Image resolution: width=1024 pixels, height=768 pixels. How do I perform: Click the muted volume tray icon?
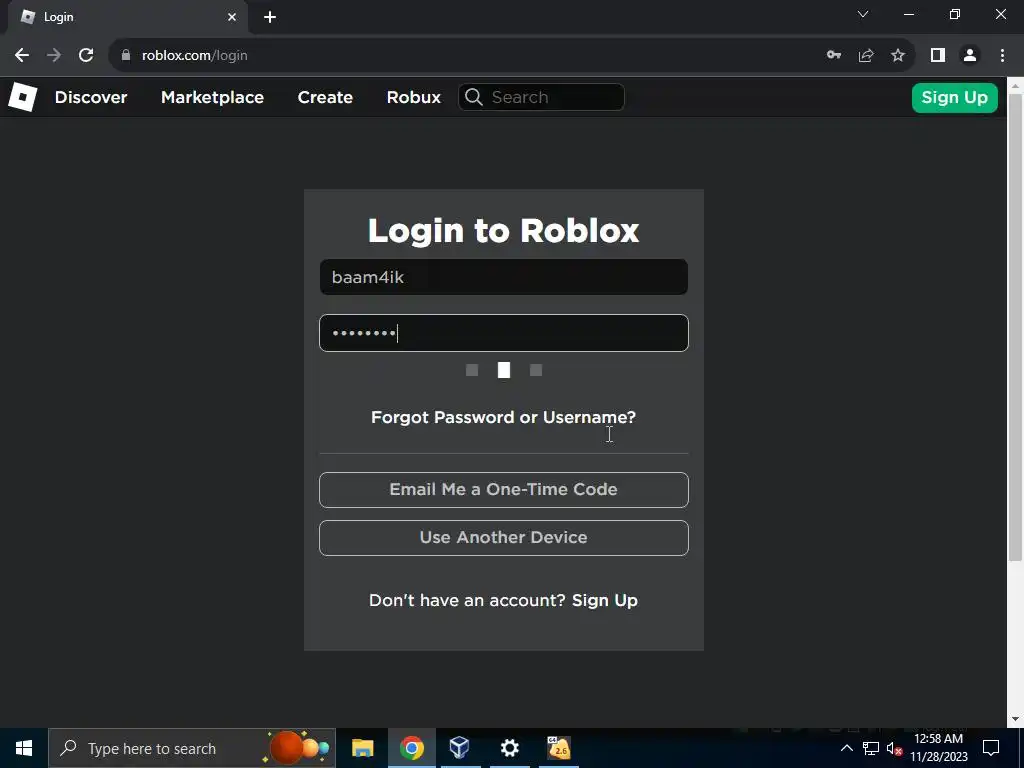(894, 748)
